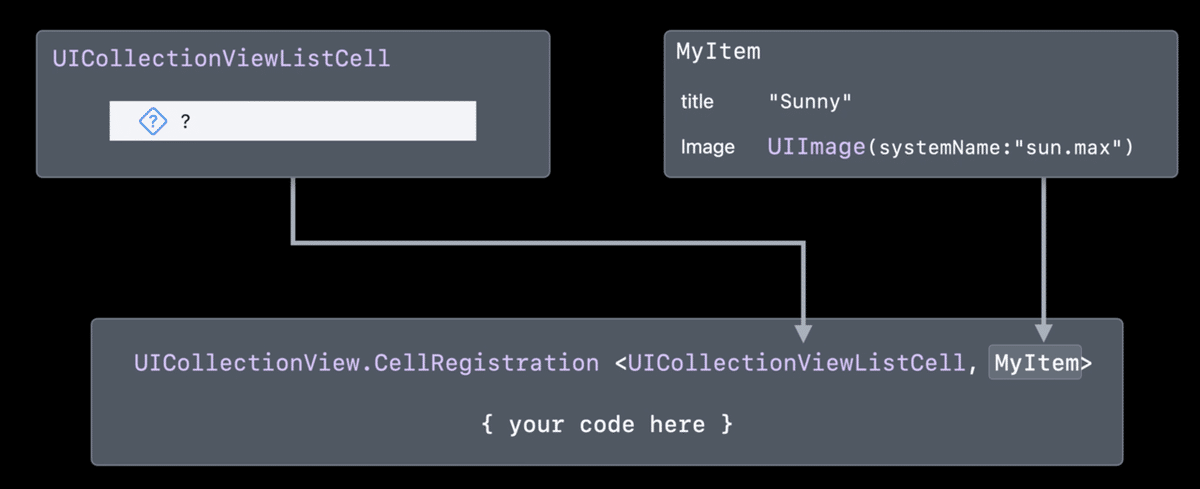
Task: Click the arrowhead pointing at highlighted MyItem
Action: pos(1043,333)
